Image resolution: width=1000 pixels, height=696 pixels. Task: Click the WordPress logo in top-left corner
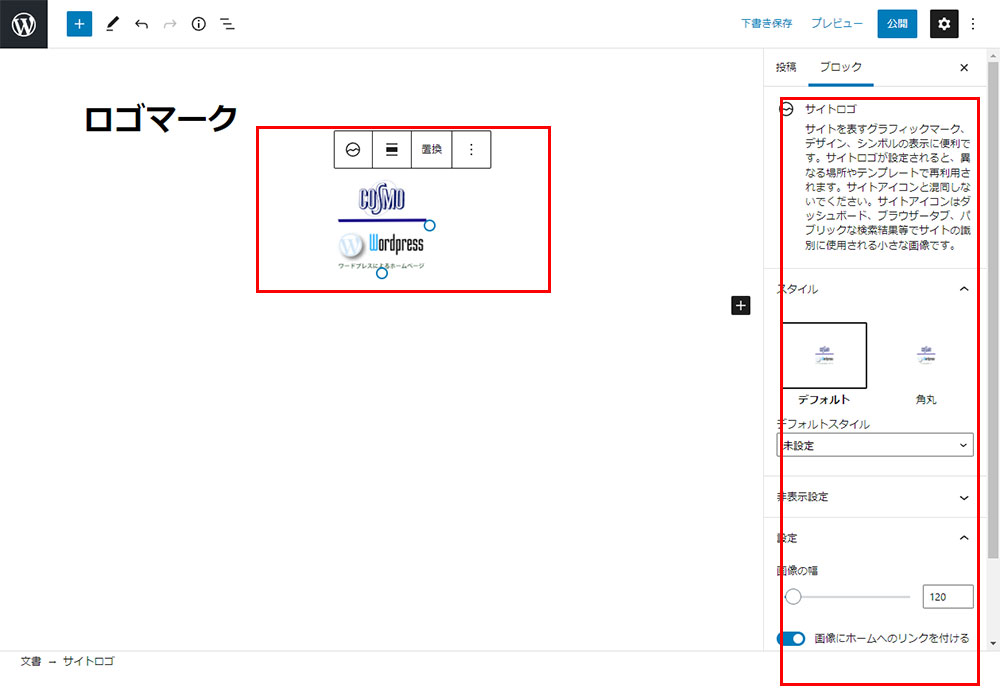coord(24,24)
